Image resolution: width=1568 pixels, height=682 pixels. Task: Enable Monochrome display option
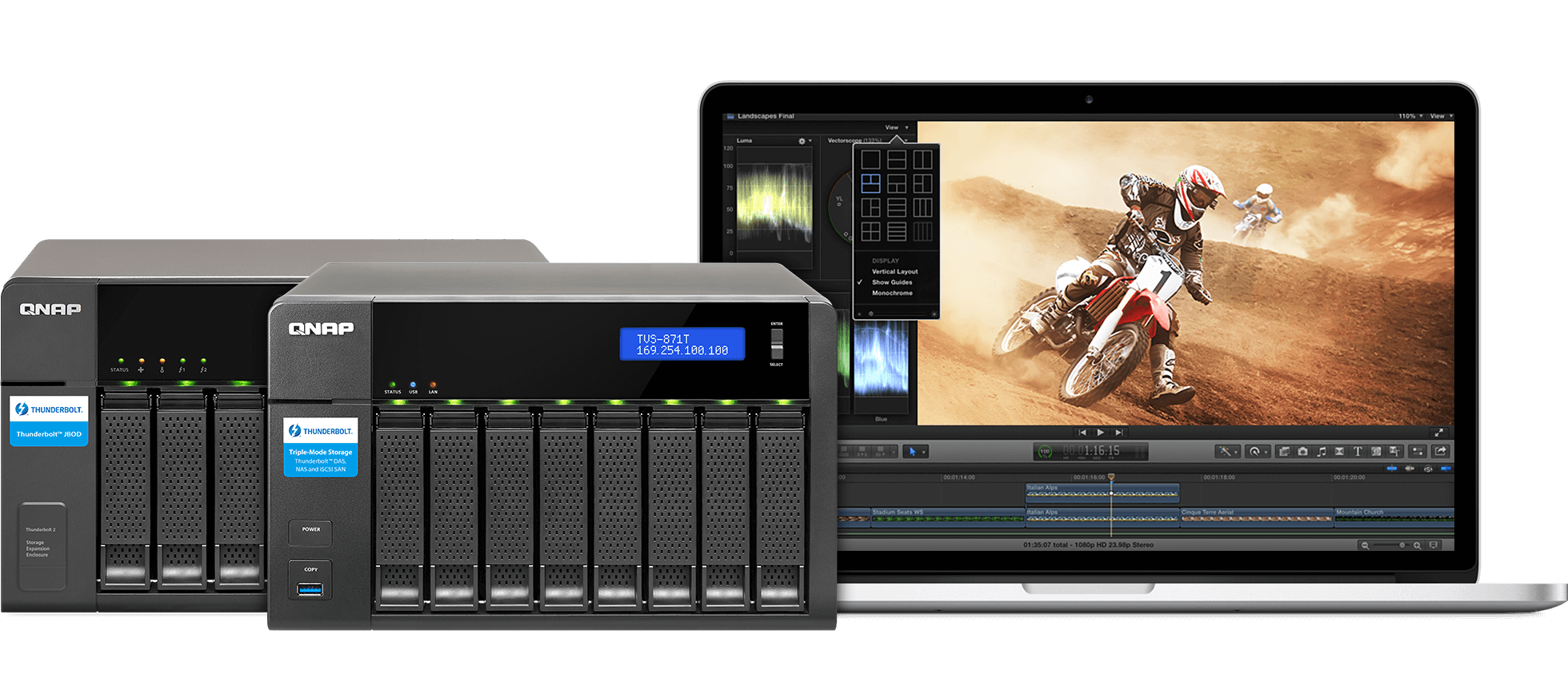(x=892, y=293)
